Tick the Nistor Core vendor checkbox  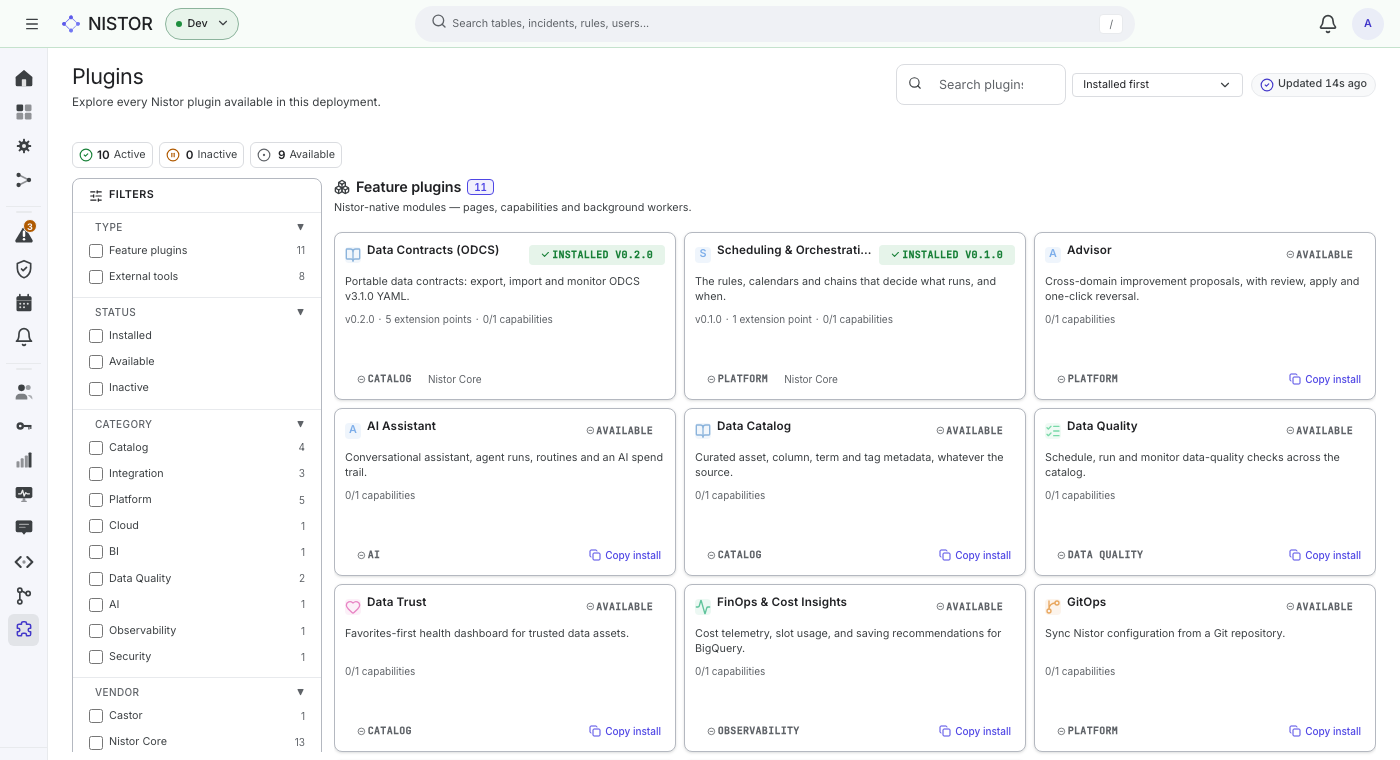[x=96, y=742]
